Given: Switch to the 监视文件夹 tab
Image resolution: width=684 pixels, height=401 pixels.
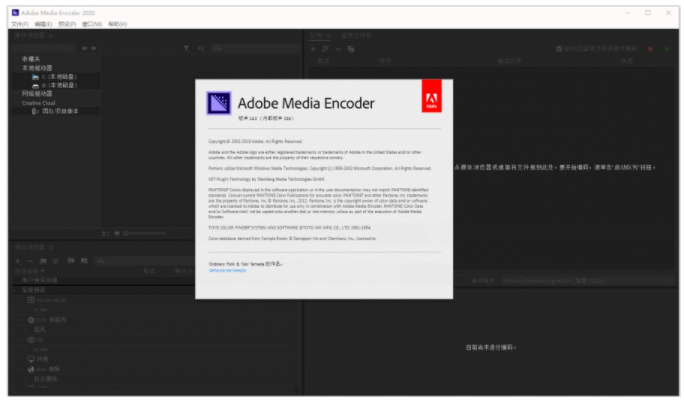Looking at the screenshot, I should coord(356,35).
